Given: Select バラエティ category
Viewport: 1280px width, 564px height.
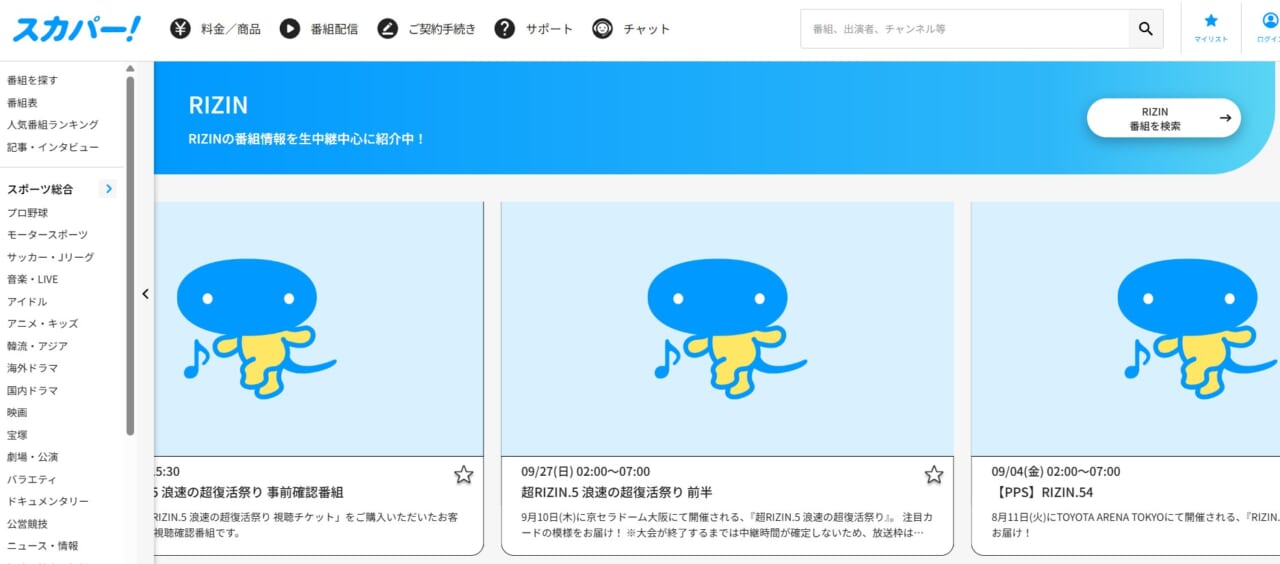Looking at the screenshot, I should click(32, 479).
